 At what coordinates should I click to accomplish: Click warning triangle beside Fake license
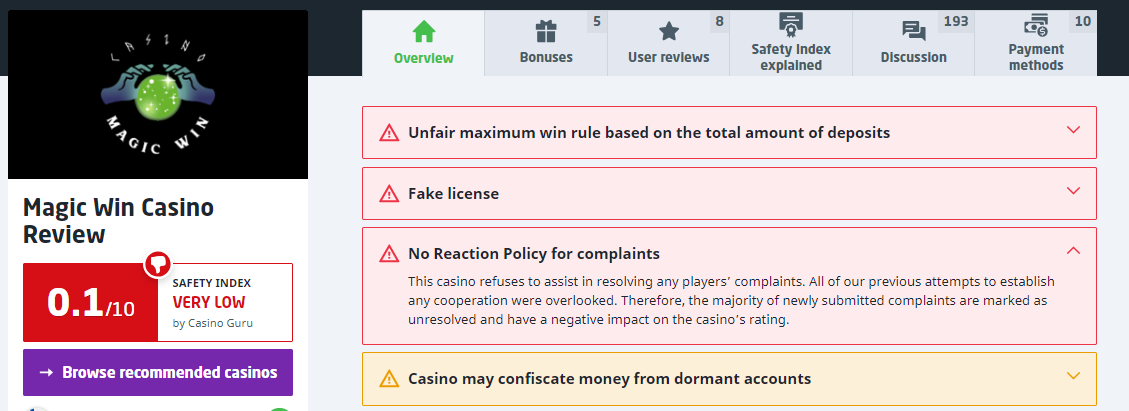point(389,193)
